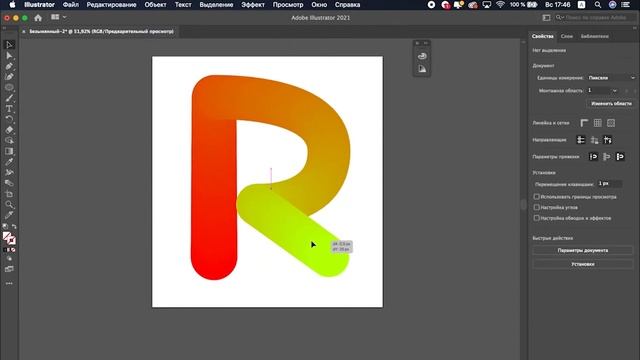Open the Справка menu

347,5
